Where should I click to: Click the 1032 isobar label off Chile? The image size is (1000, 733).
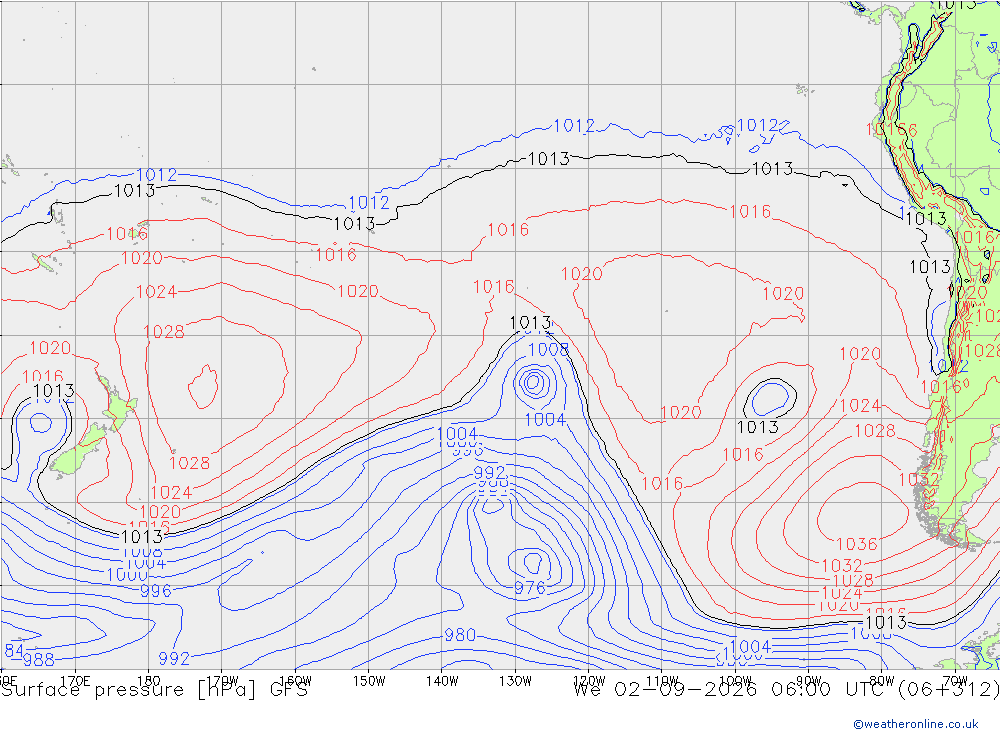918,479
